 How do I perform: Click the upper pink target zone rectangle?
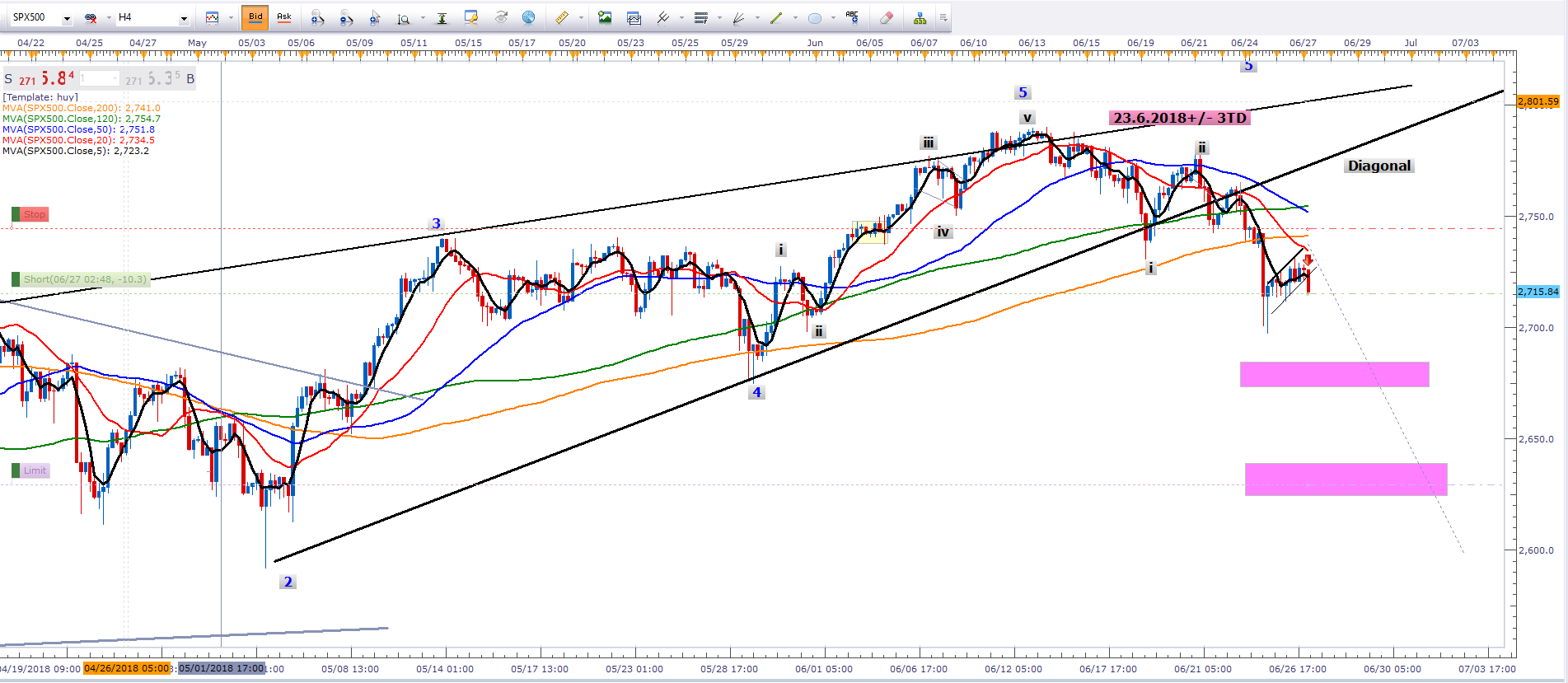[x=1333, y=374]
